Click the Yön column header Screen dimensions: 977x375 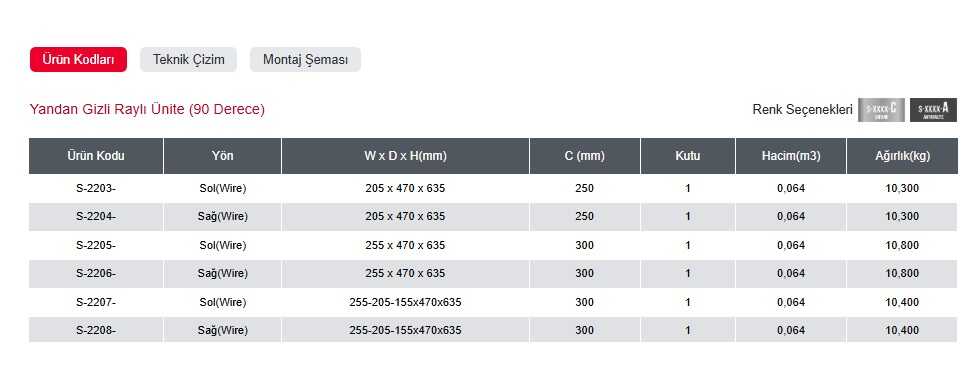pos(222,156)
